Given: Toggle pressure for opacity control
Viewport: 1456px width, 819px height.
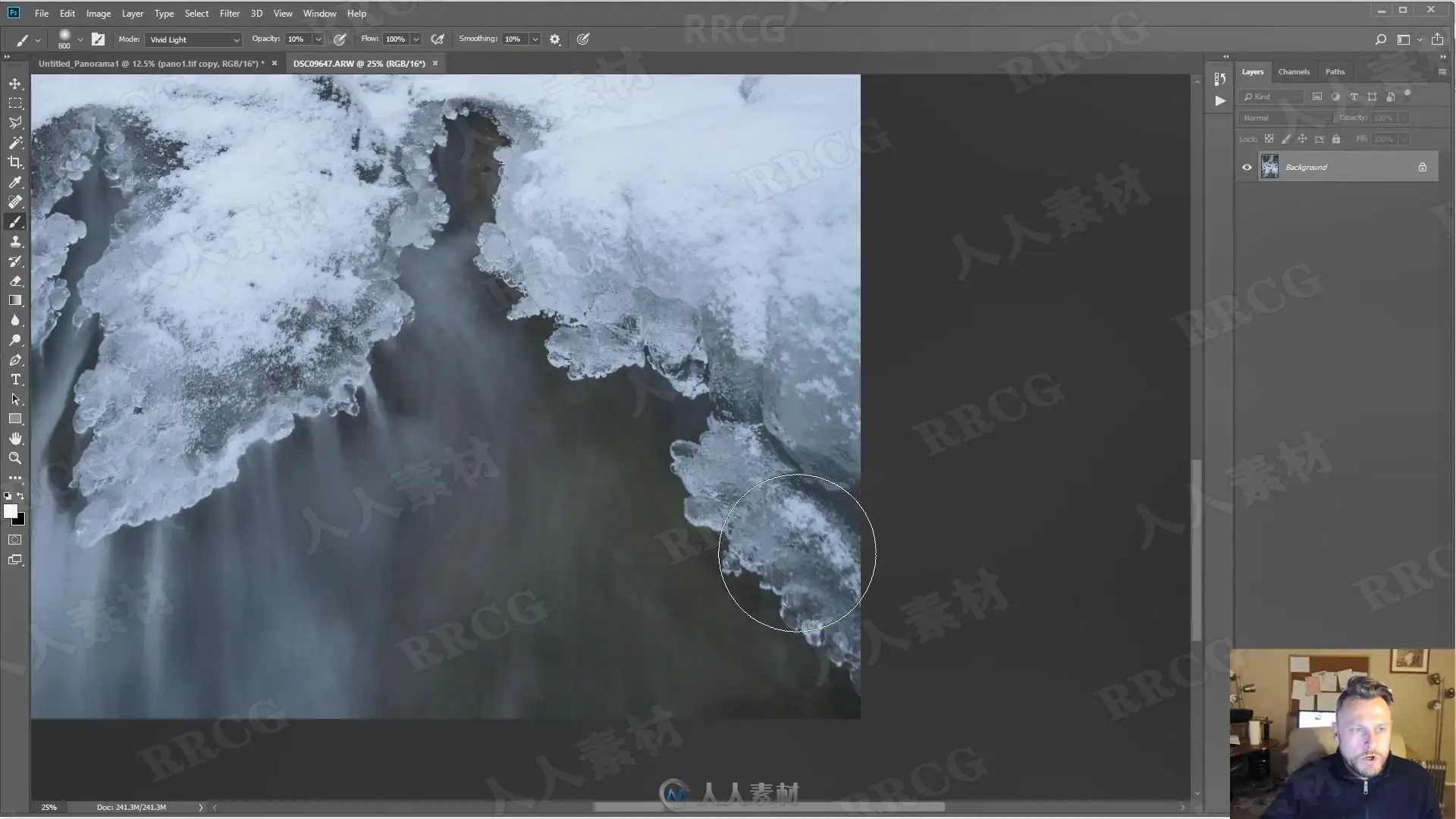Looking at the screenshot, I should [x=340, y=39].
